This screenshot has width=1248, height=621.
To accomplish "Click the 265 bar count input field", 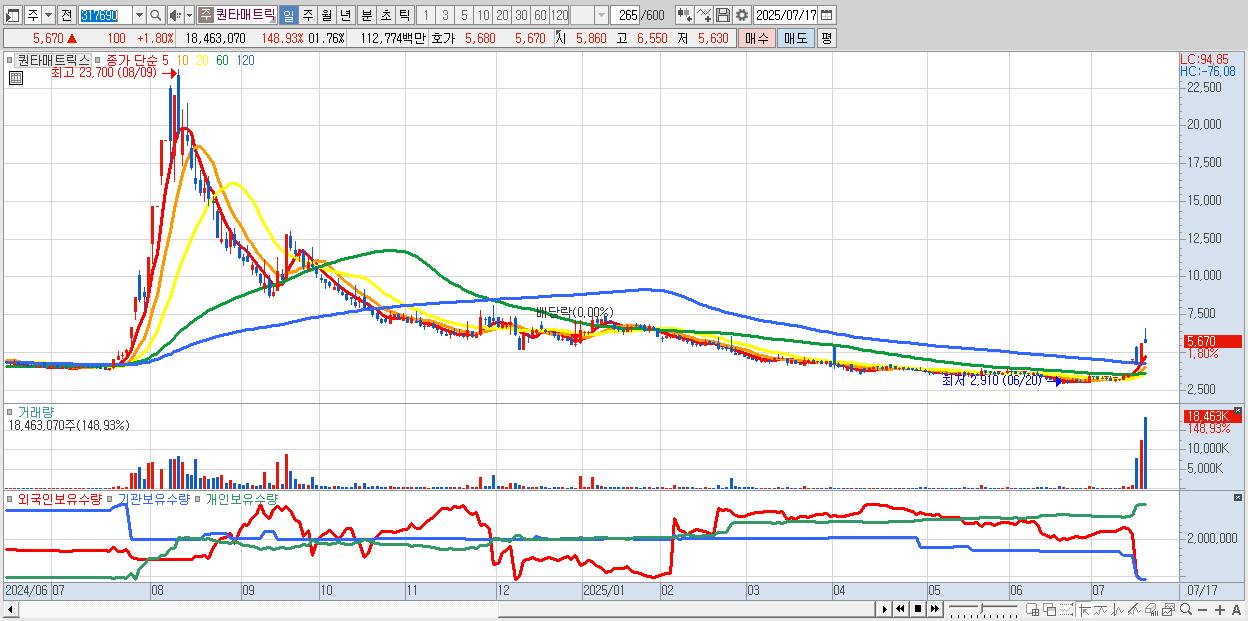I will pyautogui.click(x=625, y=15).
